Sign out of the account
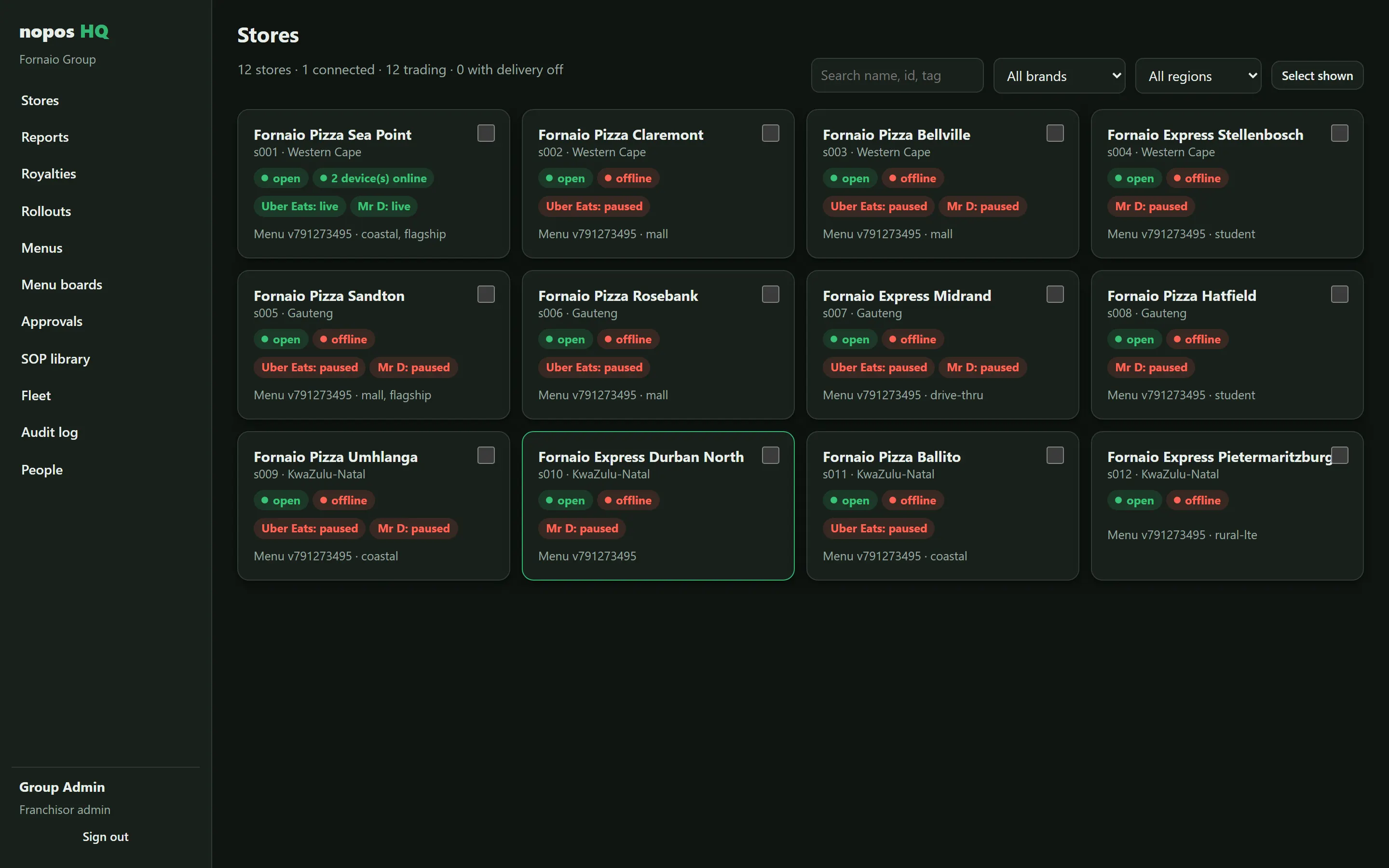This screenshot has height=868, width=1389. click(x=106, y=837)
